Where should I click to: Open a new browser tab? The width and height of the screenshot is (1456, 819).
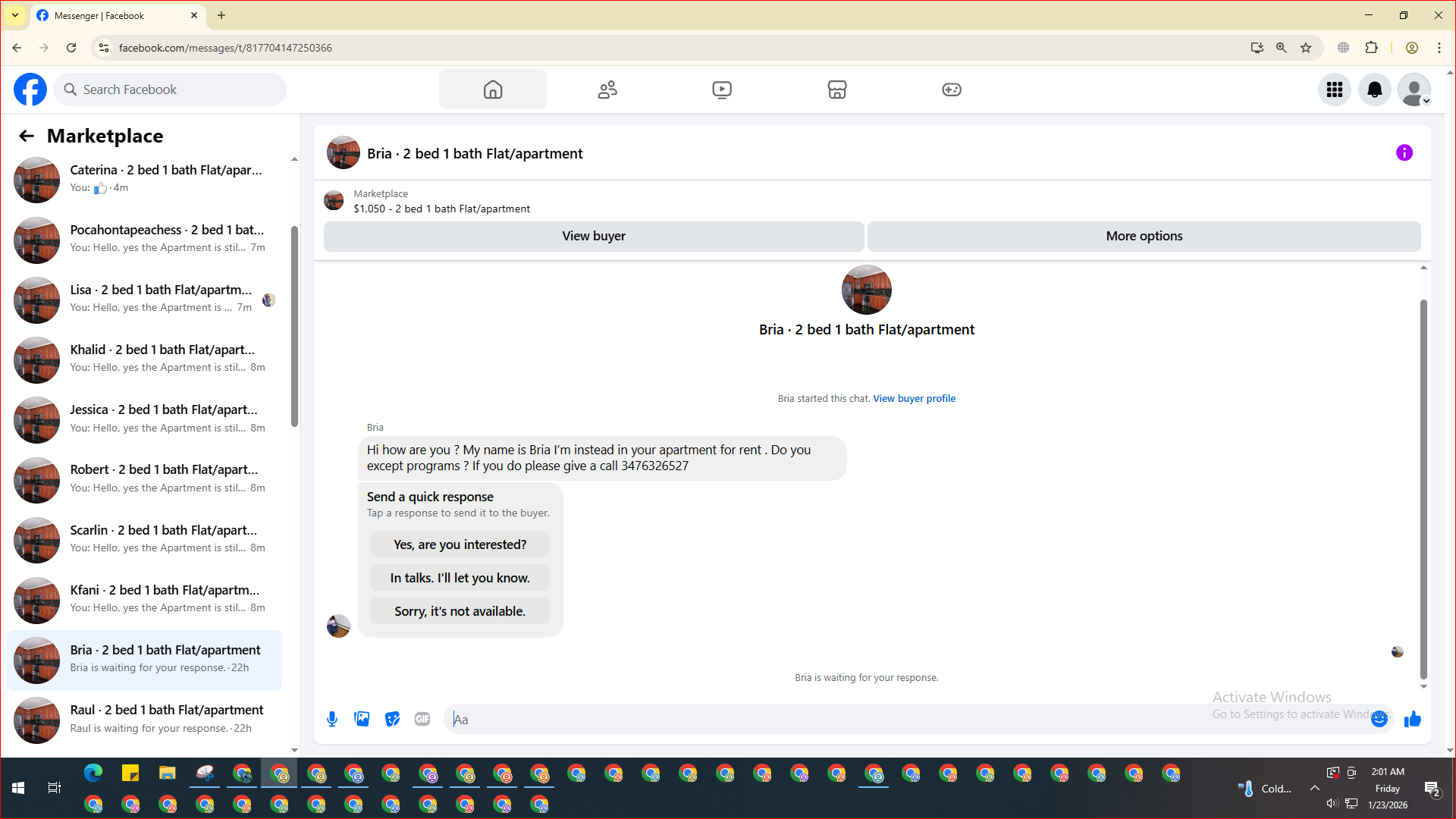point(221,15)
